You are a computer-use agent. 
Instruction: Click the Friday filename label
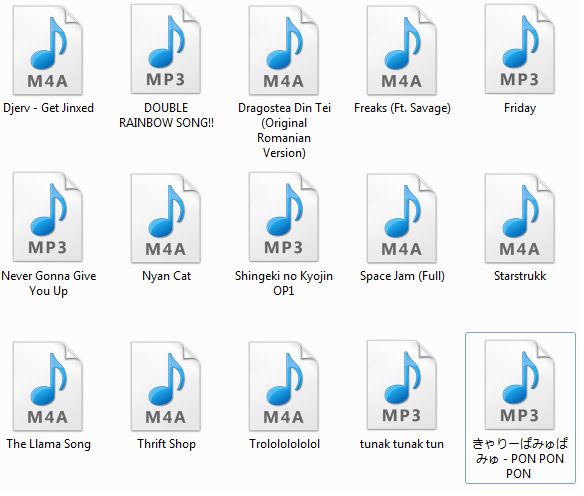tap(520, 108)
